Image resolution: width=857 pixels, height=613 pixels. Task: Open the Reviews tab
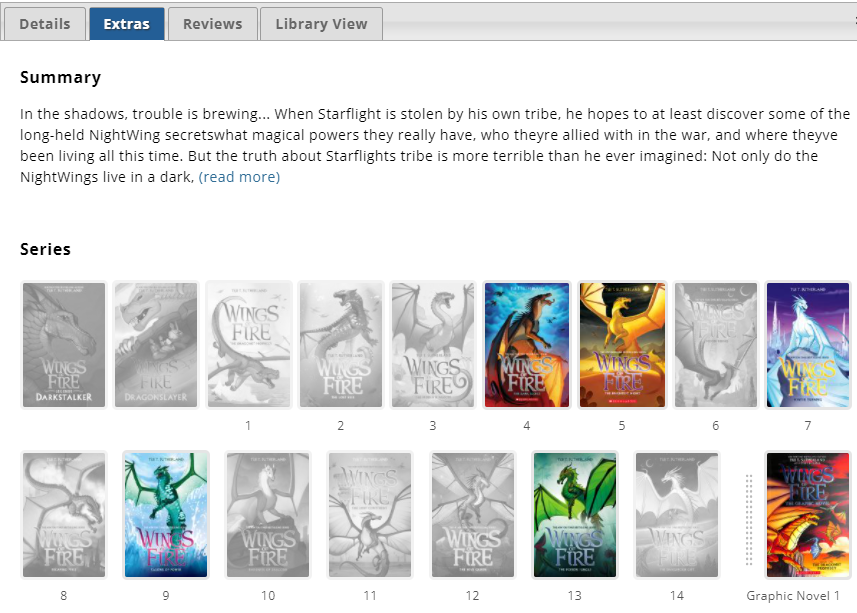pos(212,24)
